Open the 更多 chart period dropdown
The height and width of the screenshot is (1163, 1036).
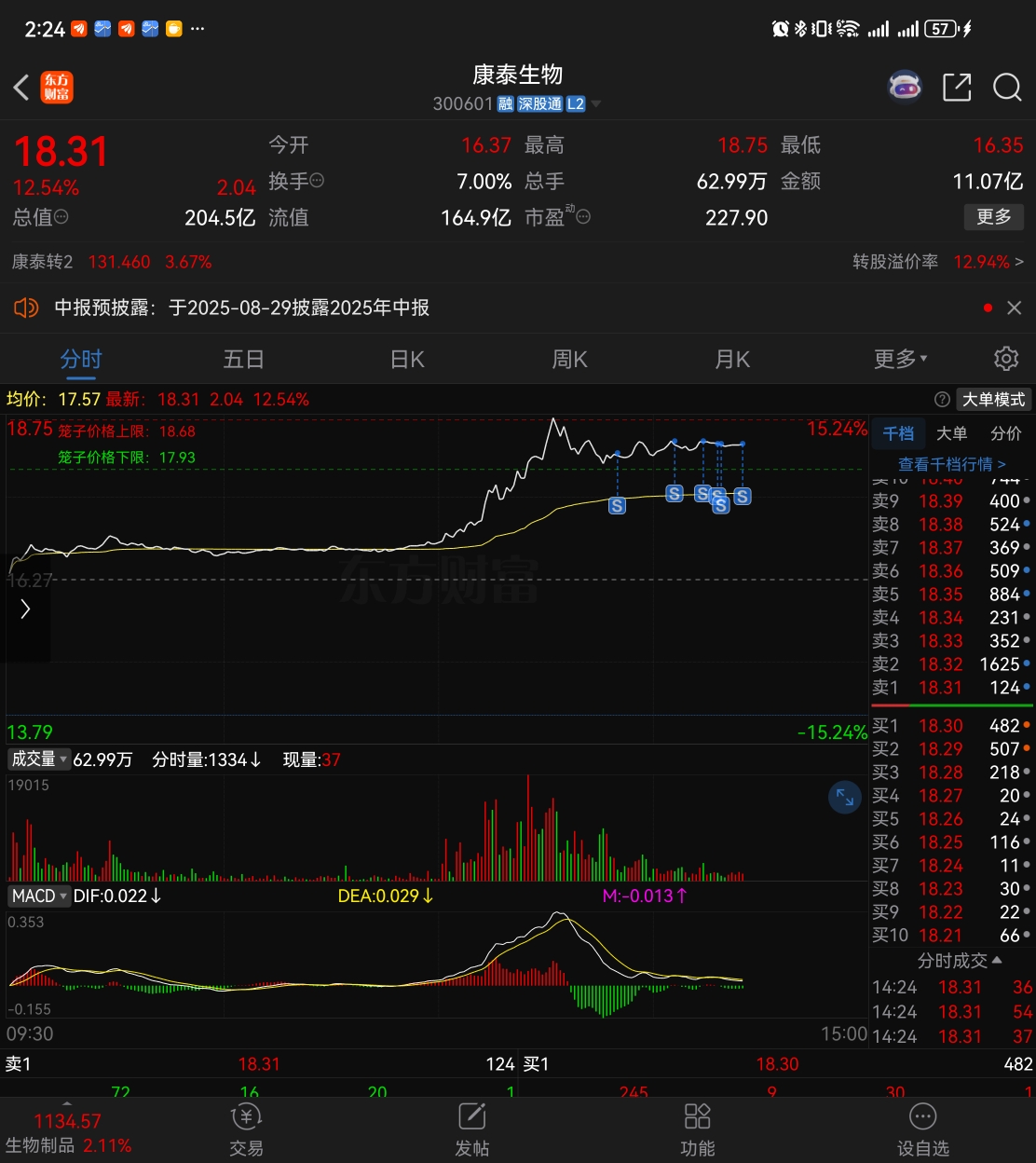pos(900,359)
